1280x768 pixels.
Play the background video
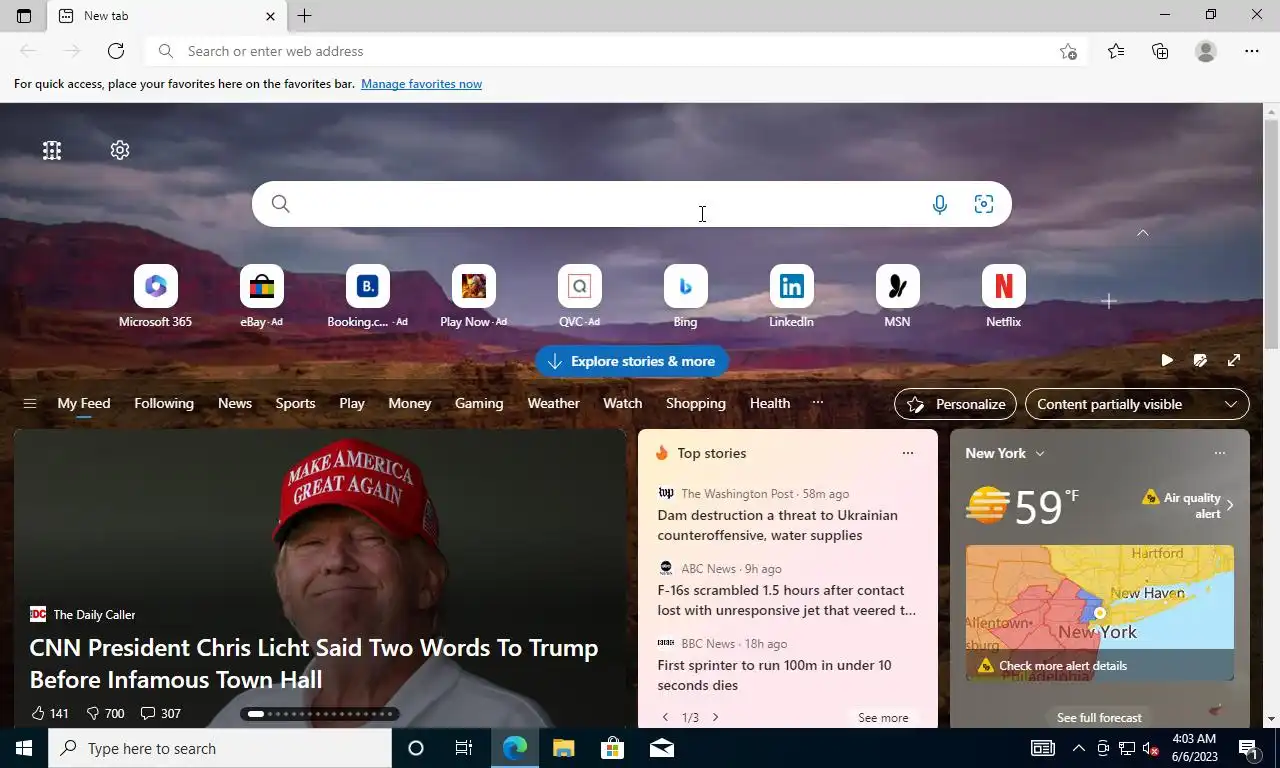[x=1167, y=360]
